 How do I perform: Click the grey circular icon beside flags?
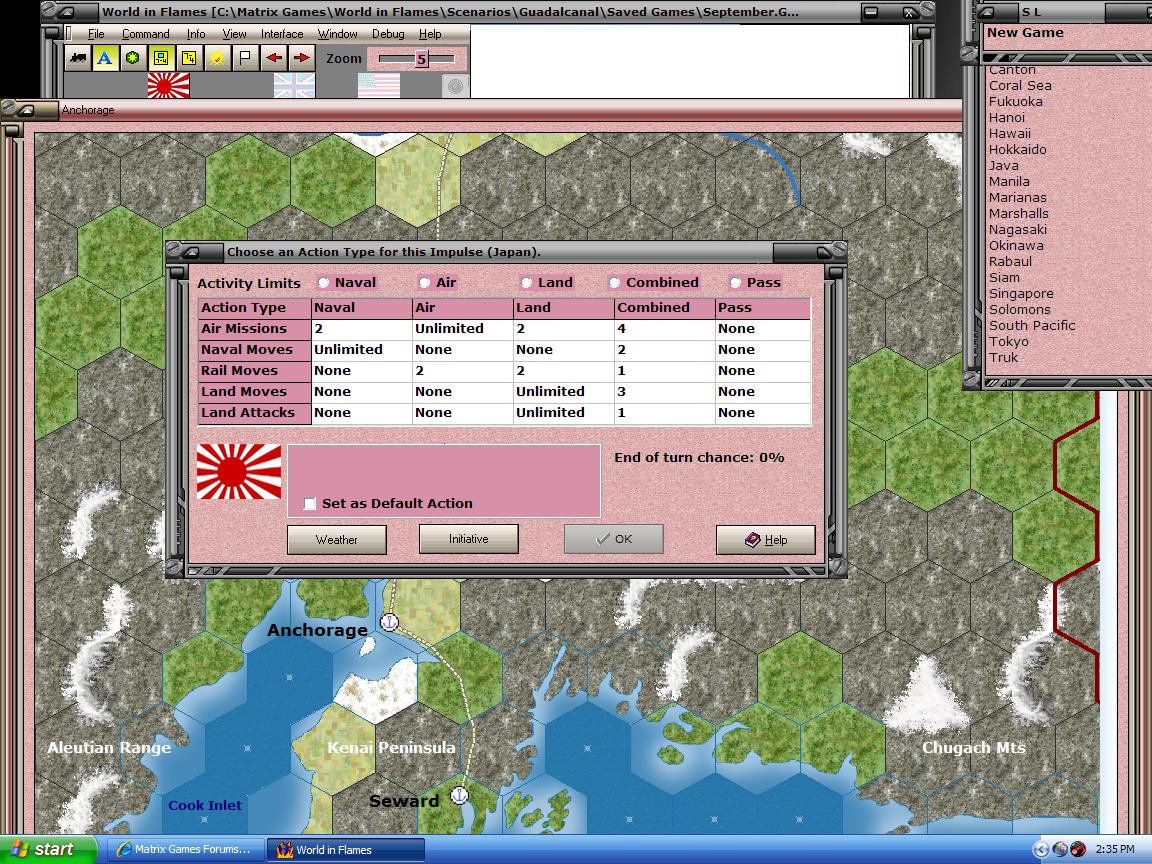[455, 87]
